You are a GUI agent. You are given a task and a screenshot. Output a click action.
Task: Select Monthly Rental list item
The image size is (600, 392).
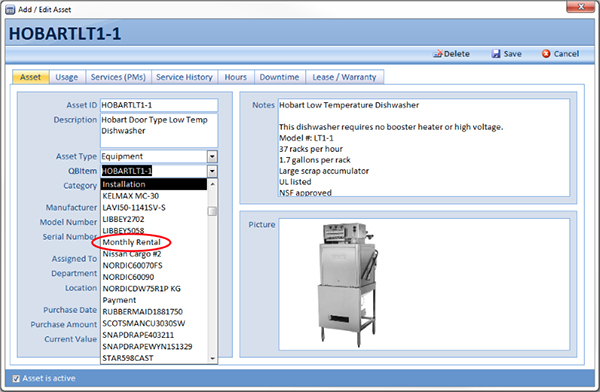pyautogui.click(x=154, y=242)
